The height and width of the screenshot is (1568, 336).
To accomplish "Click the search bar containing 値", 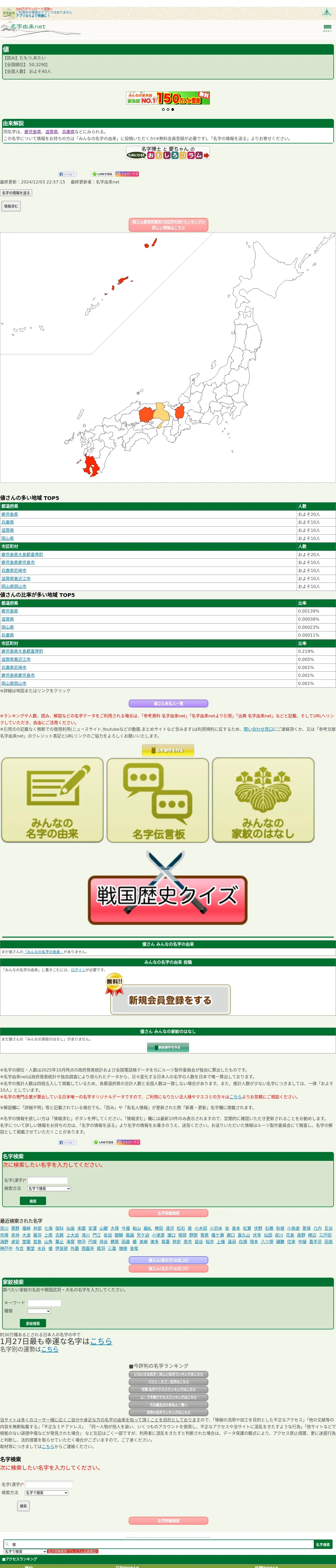I will tap(159, 1544).
